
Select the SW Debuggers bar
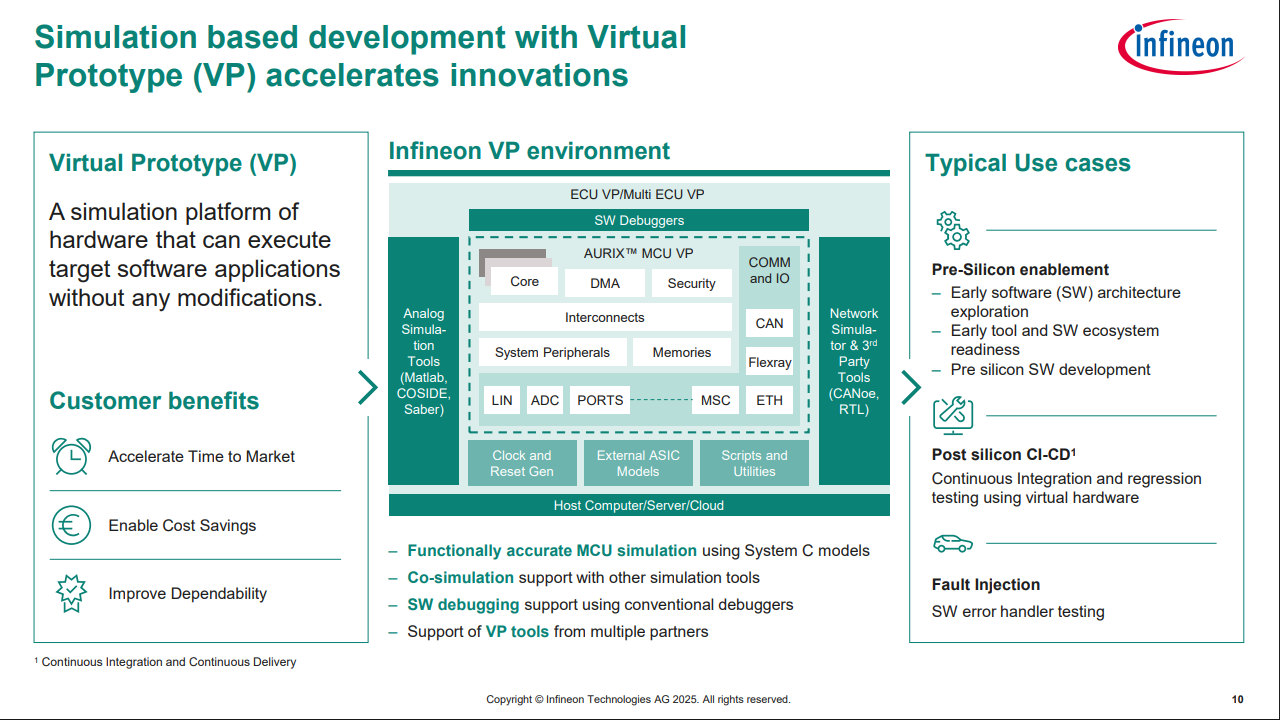pyautogui.click(x=638, y=220)
